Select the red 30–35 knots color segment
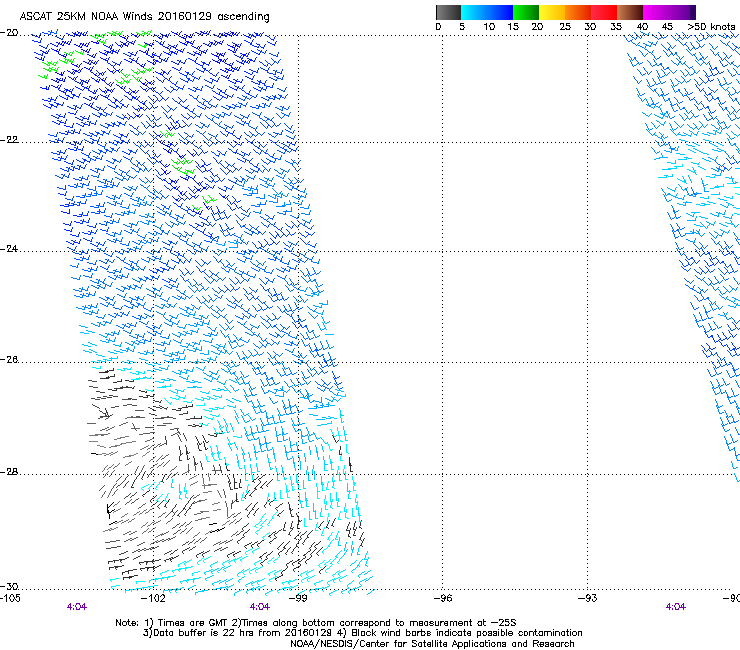The image size is (740, 650). click(x=604, y=12)
